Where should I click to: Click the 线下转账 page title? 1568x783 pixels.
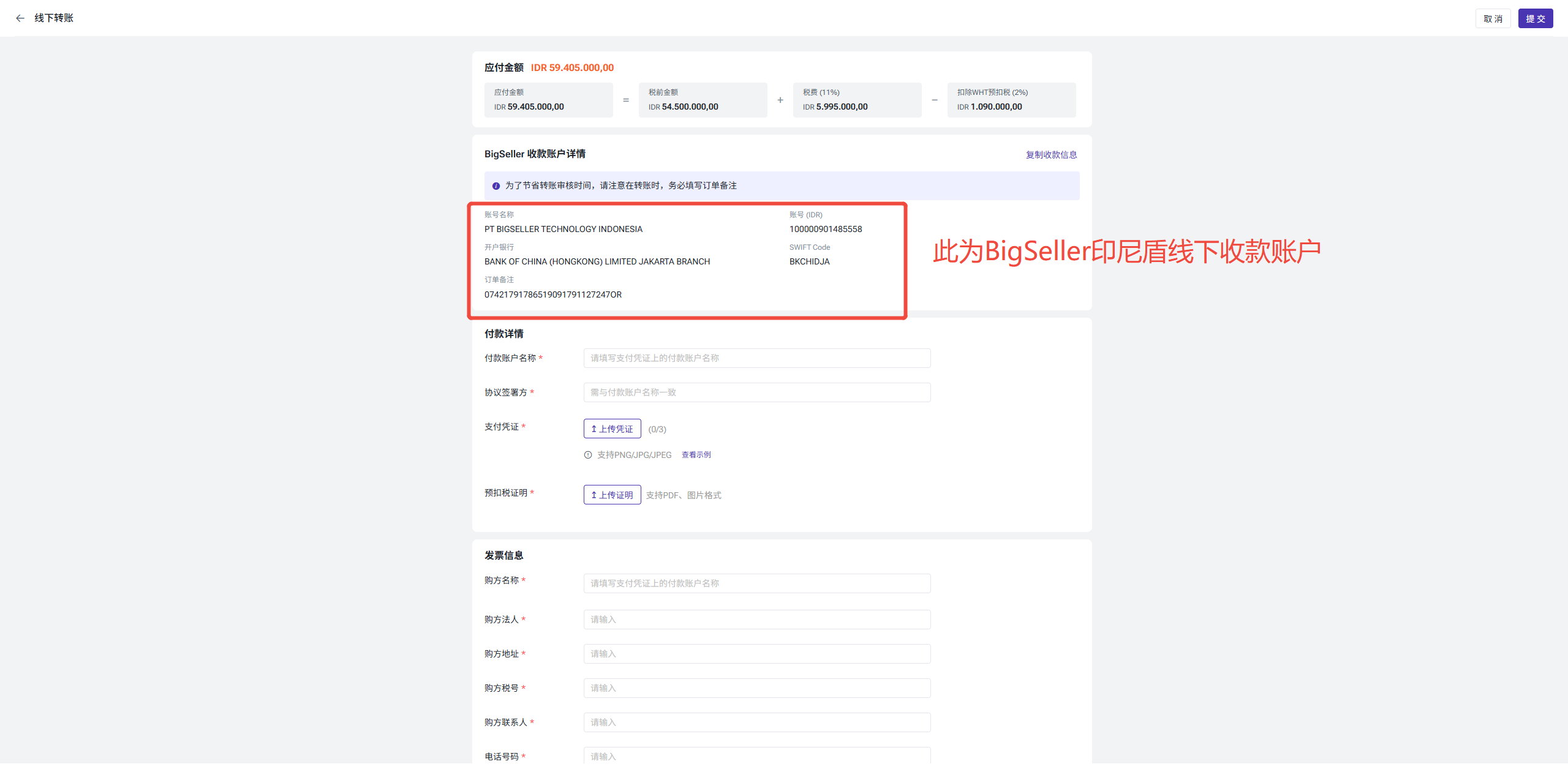pyautogui.click(x=54, y=18)
